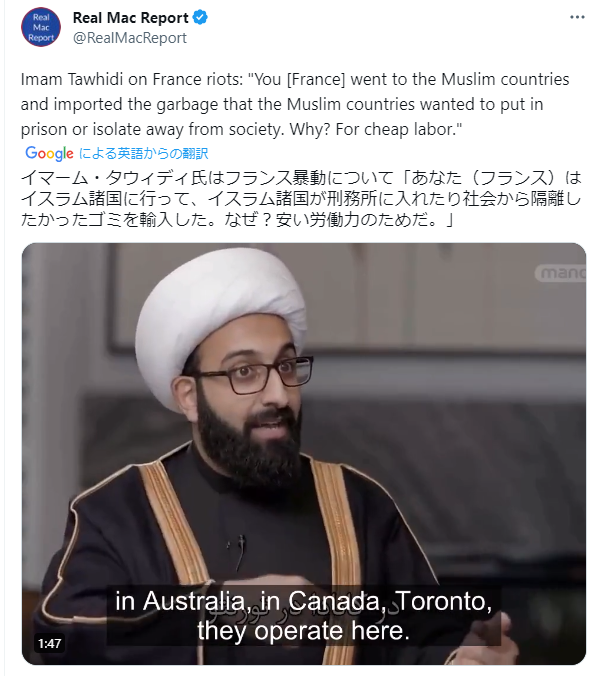This screenshot has height=676, width=603.
Task: Click the Real Mac Report display name
Action: [131, 18]
